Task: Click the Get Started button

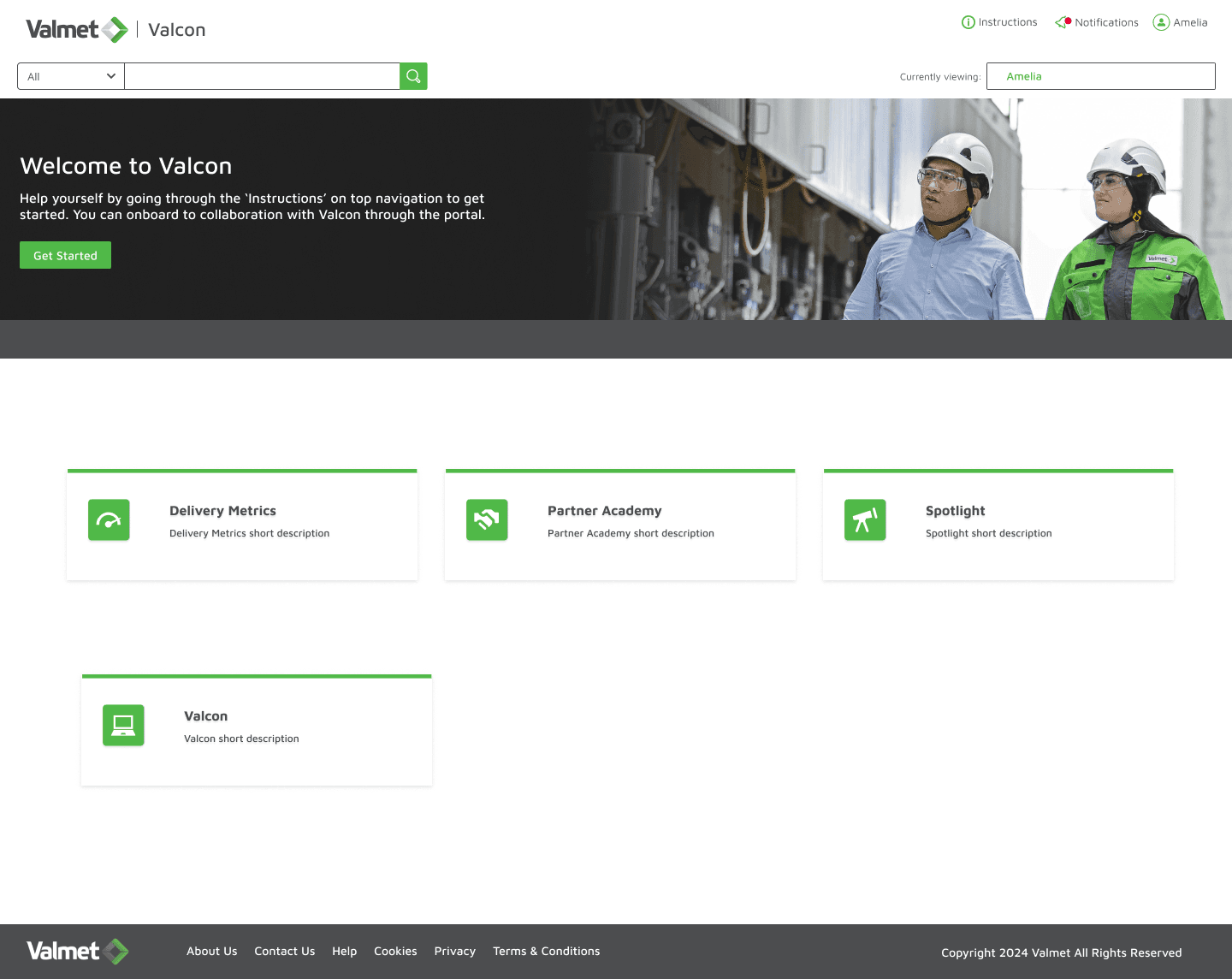Action: (x=65, y=255)
